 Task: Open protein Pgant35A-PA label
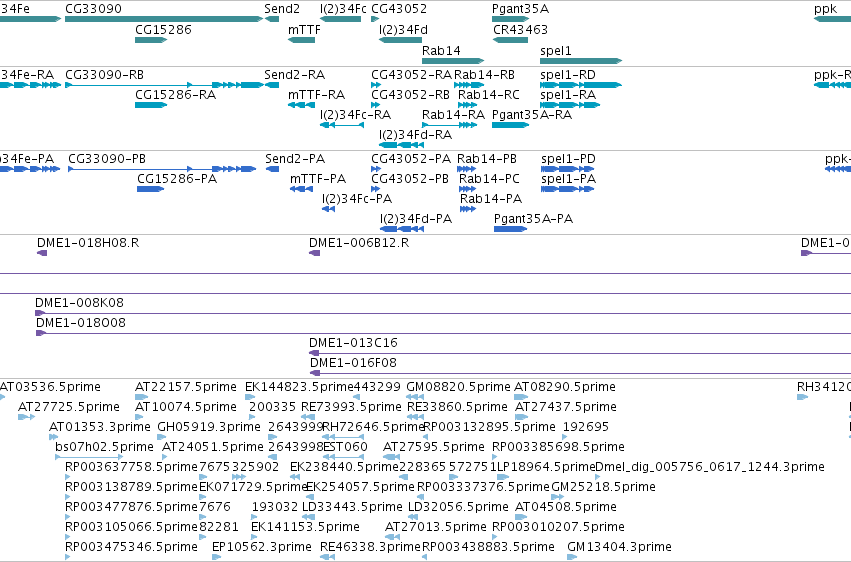pos(534,219)
